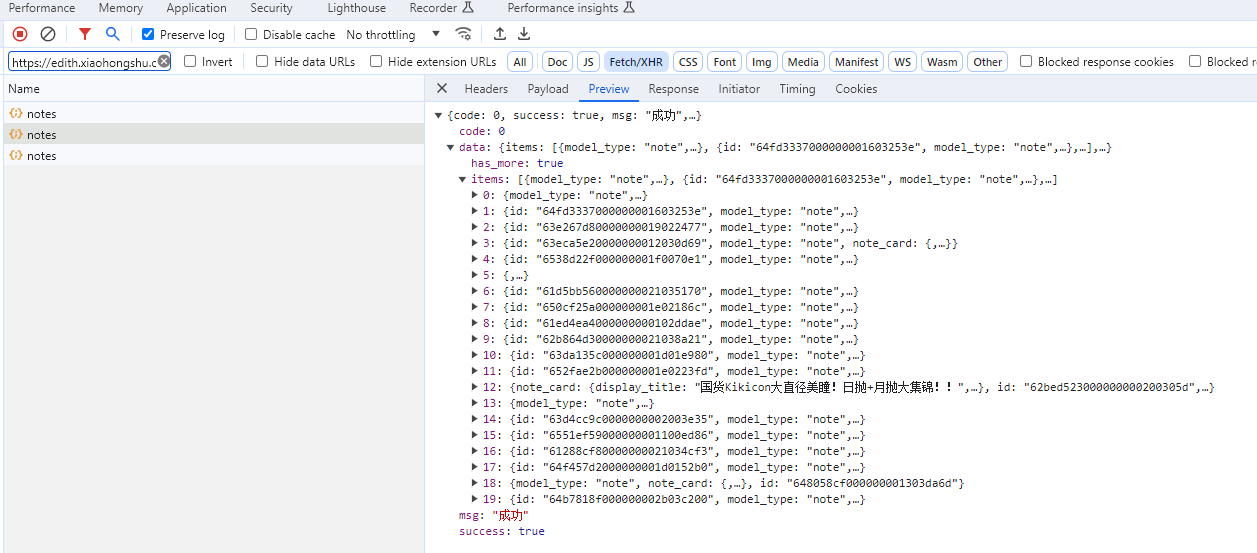The image size is (1257, 553).
Task: Select the JS filter button
Action: [x=589, y=61]
